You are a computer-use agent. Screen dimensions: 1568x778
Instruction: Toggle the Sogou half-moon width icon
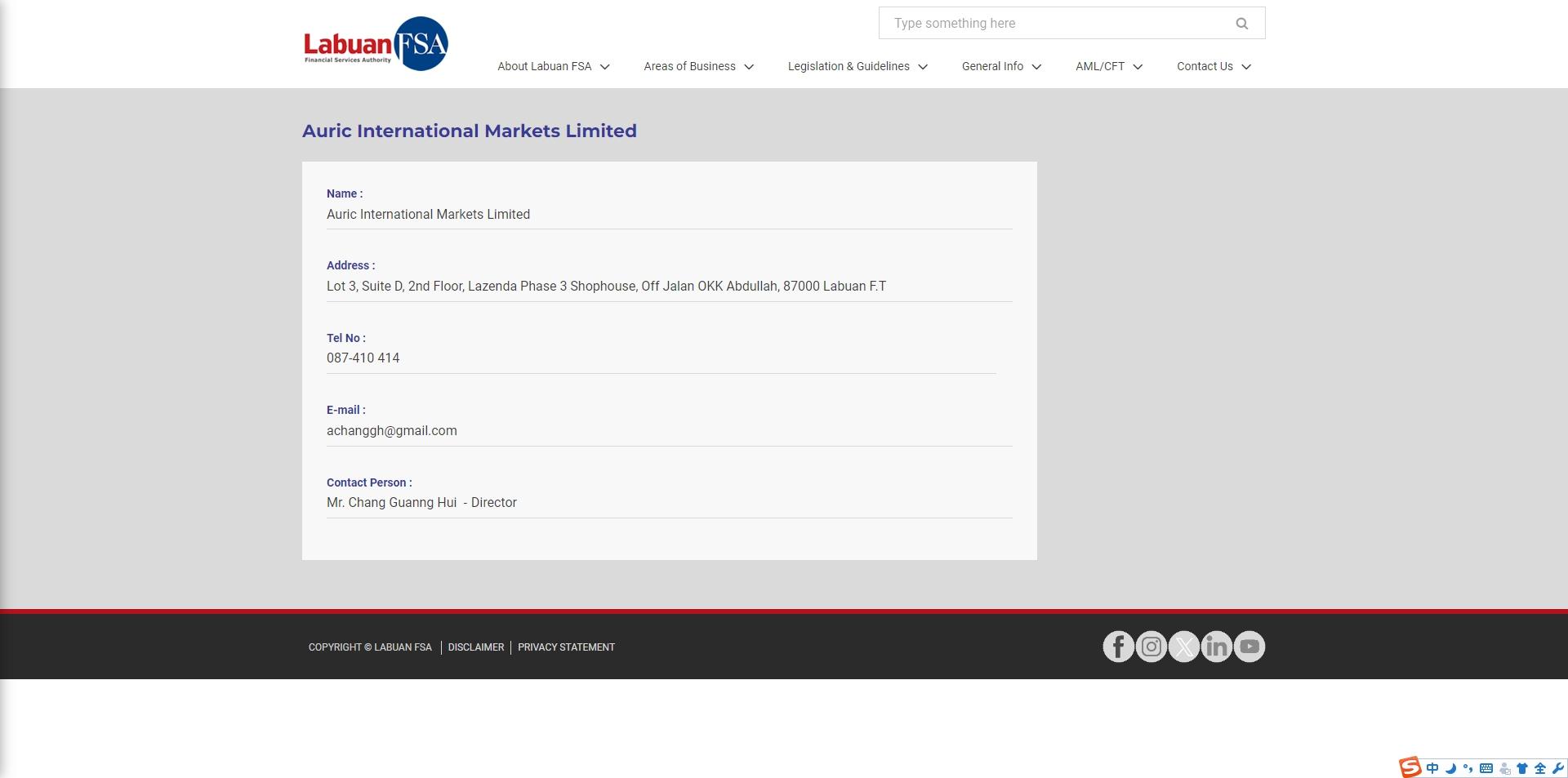pyautogui.click(x=1451, y=768)
